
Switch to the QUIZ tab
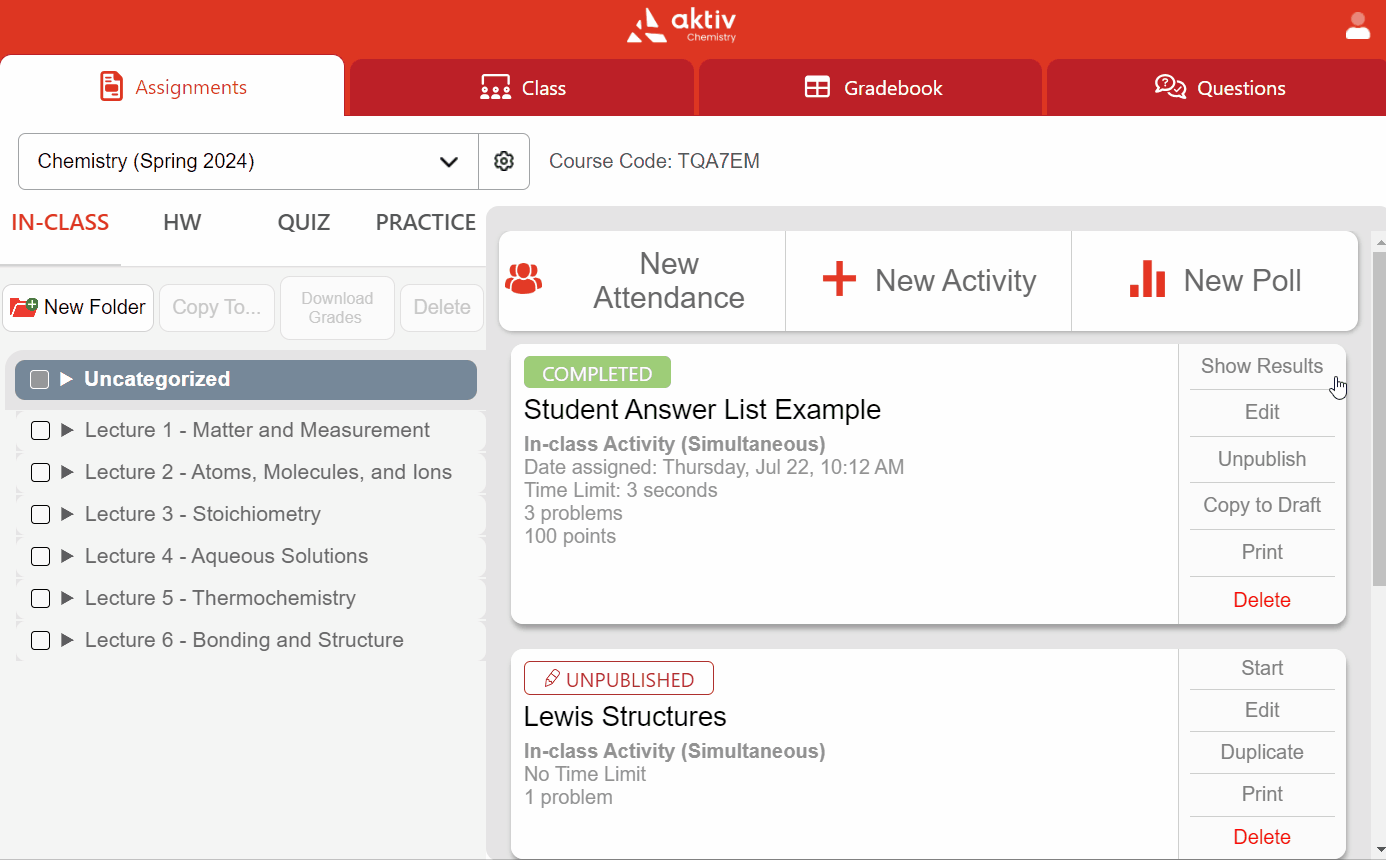click(303, 222)
